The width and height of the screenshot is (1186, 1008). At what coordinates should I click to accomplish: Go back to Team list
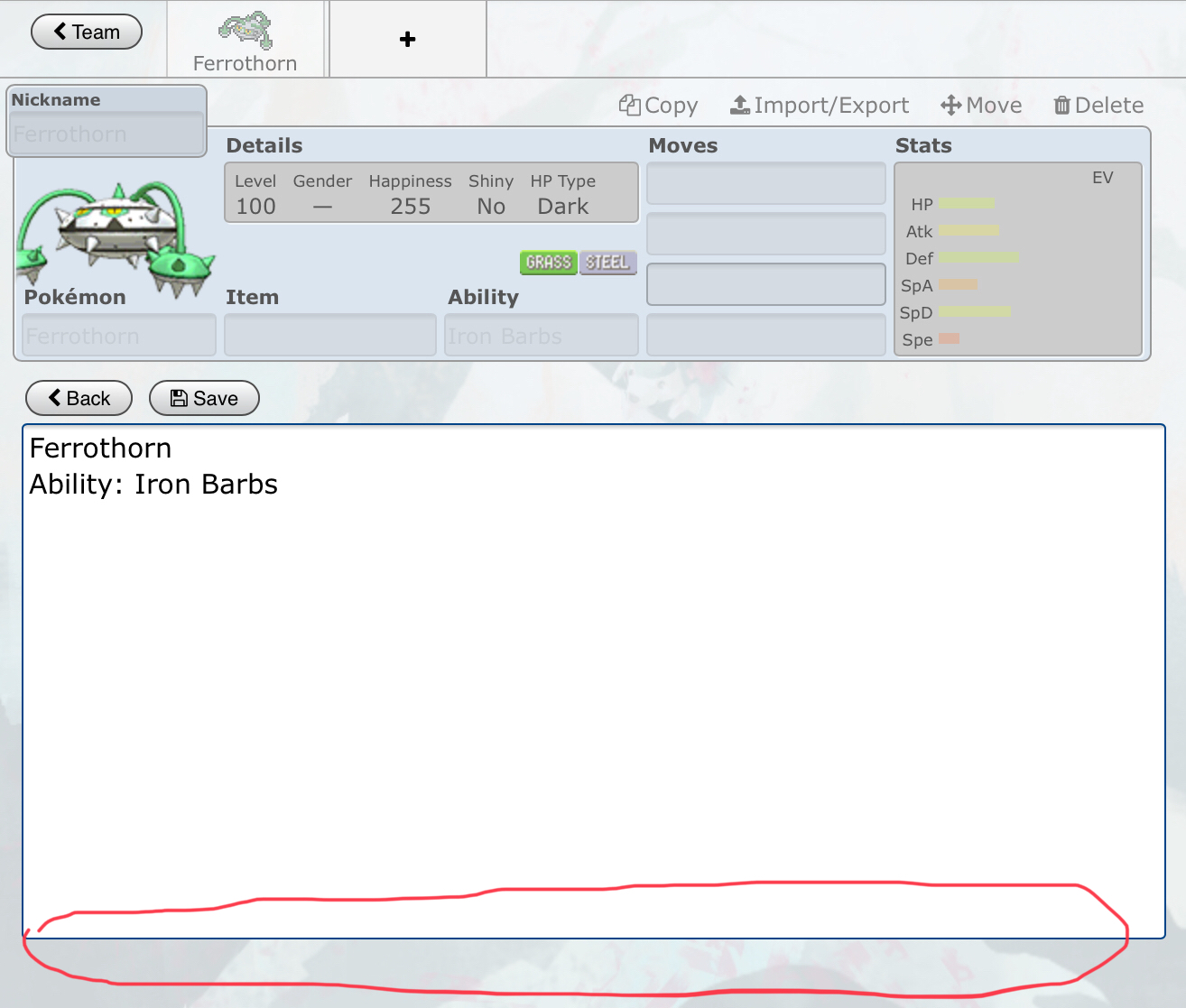(x=87, y=32)
